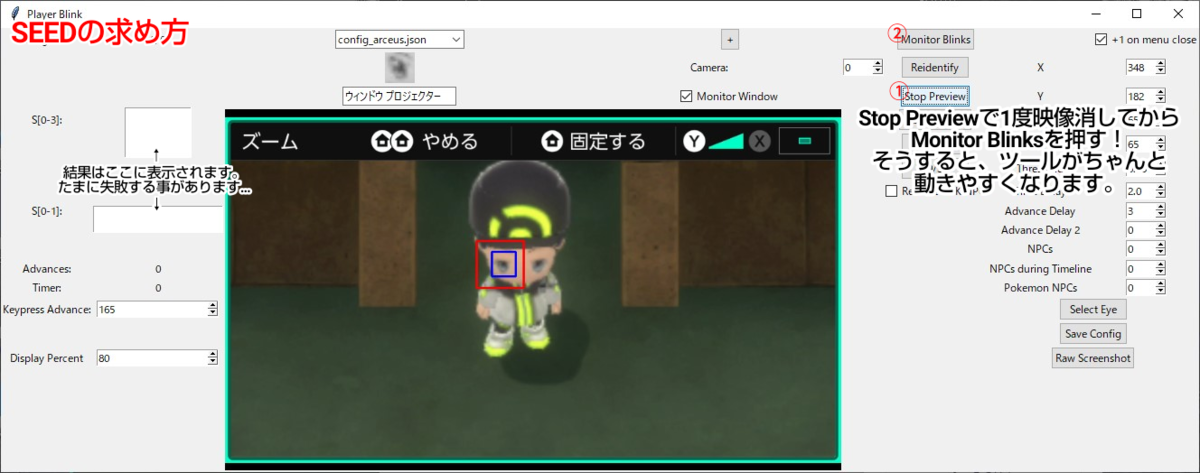Viewport: 1200px width, 473px height.
Task: Click the Player Blink feather title icon
Action: point(14,13)
